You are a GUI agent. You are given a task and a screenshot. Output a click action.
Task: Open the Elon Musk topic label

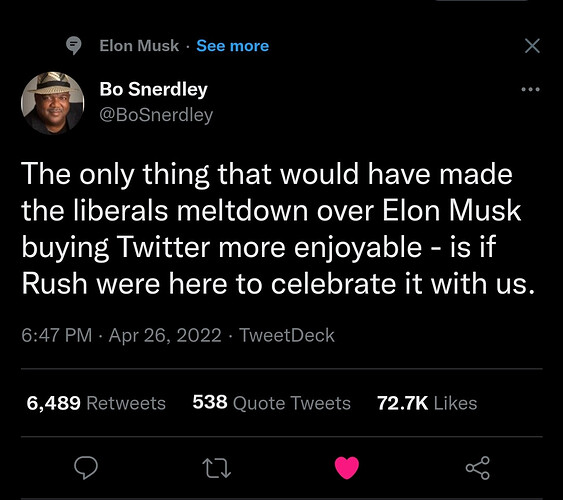139,46
